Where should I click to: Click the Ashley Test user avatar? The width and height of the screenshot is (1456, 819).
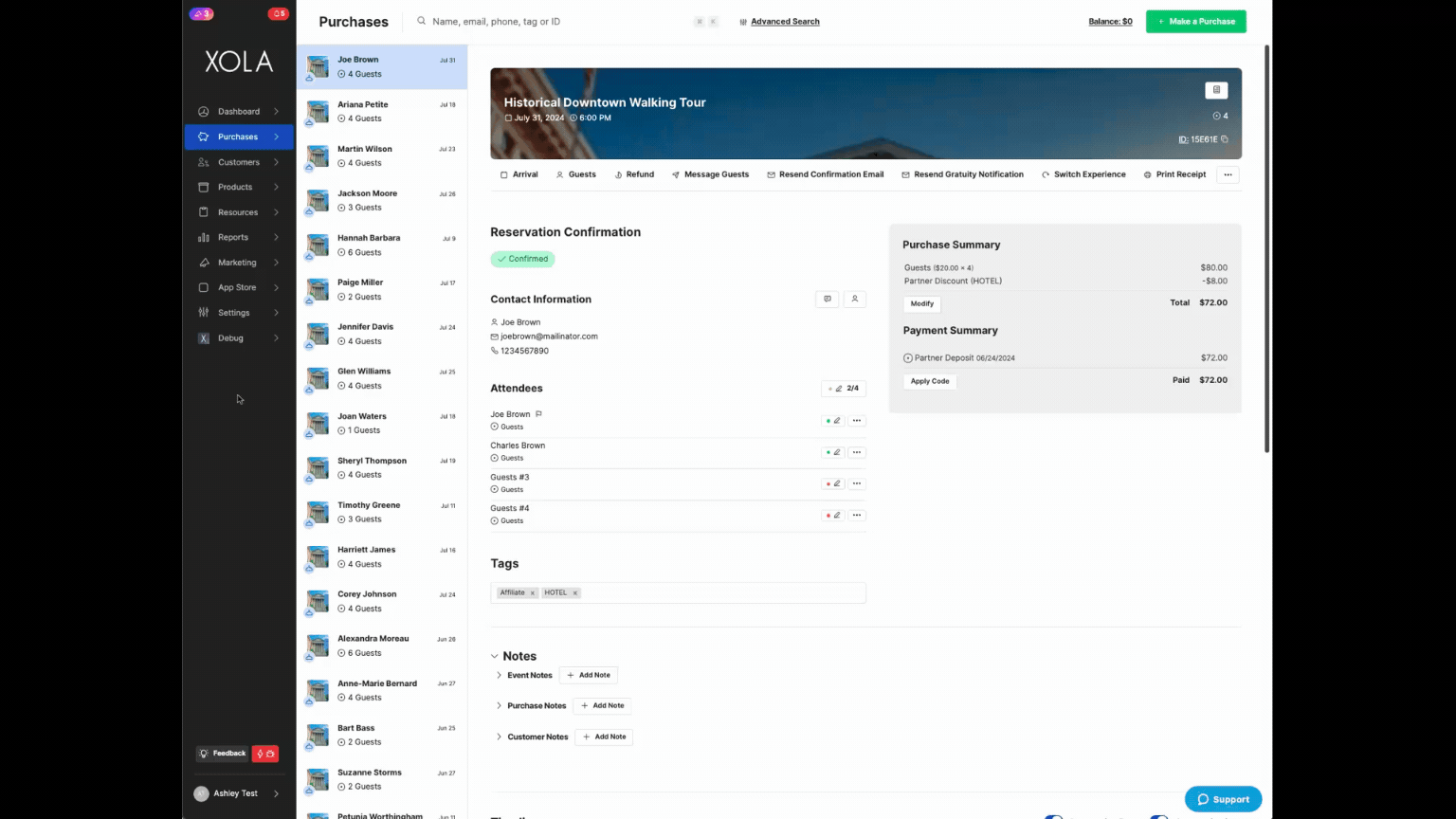(201, 793)
